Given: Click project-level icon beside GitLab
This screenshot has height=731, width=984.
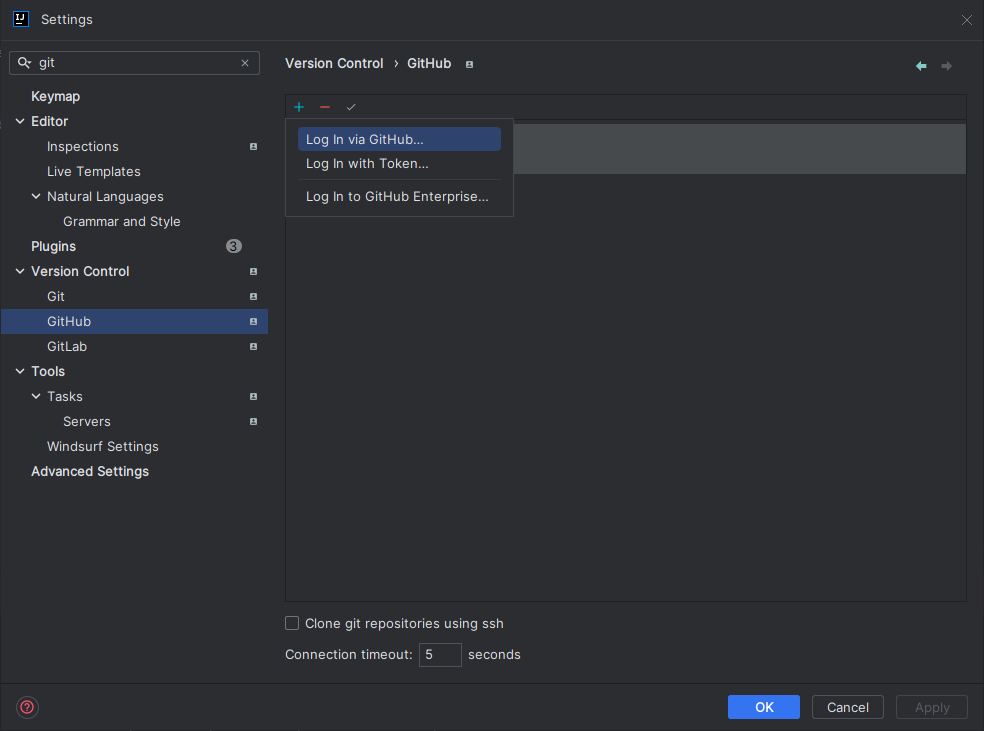Looking at the screenshot, I should click(254, 346).
